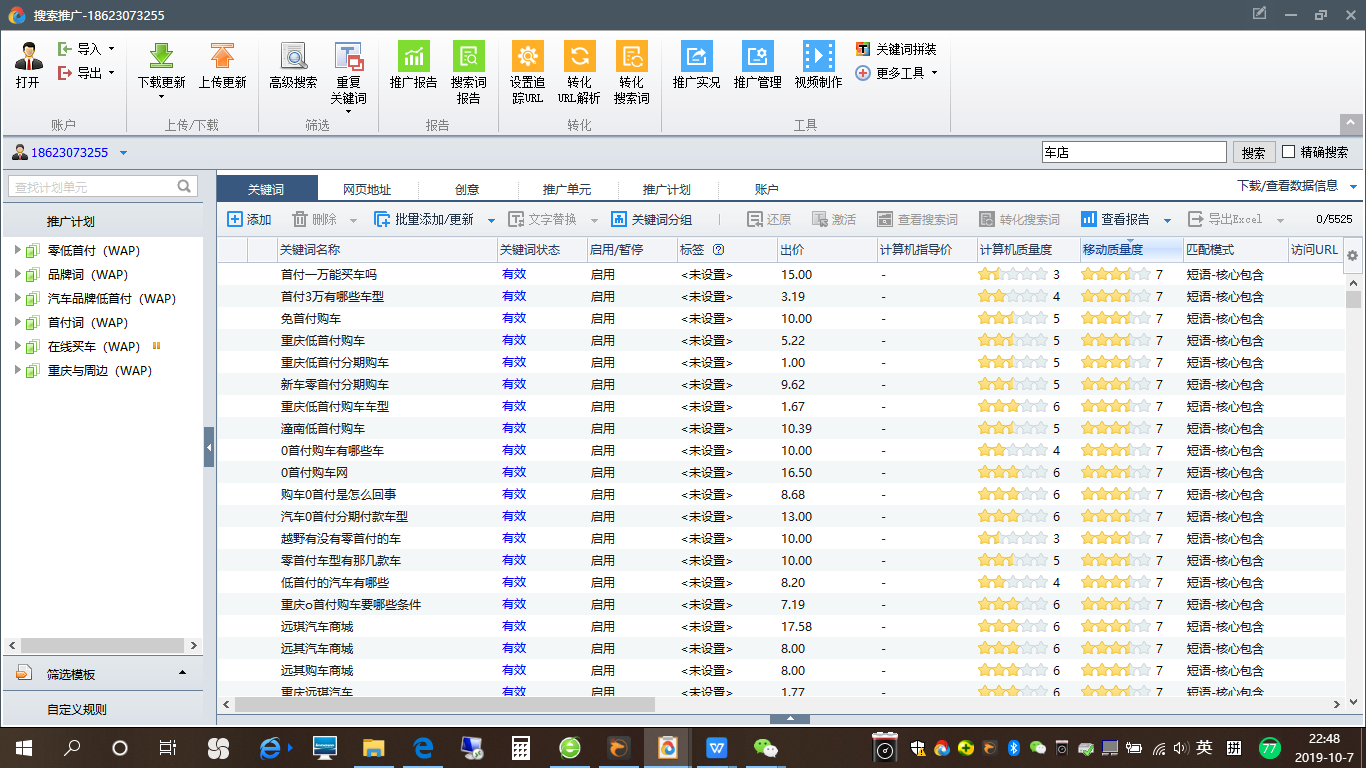This screenshot has height=768, width=1366.
Task: Click the 上传更新 upload icon
Action: [222, 57]
